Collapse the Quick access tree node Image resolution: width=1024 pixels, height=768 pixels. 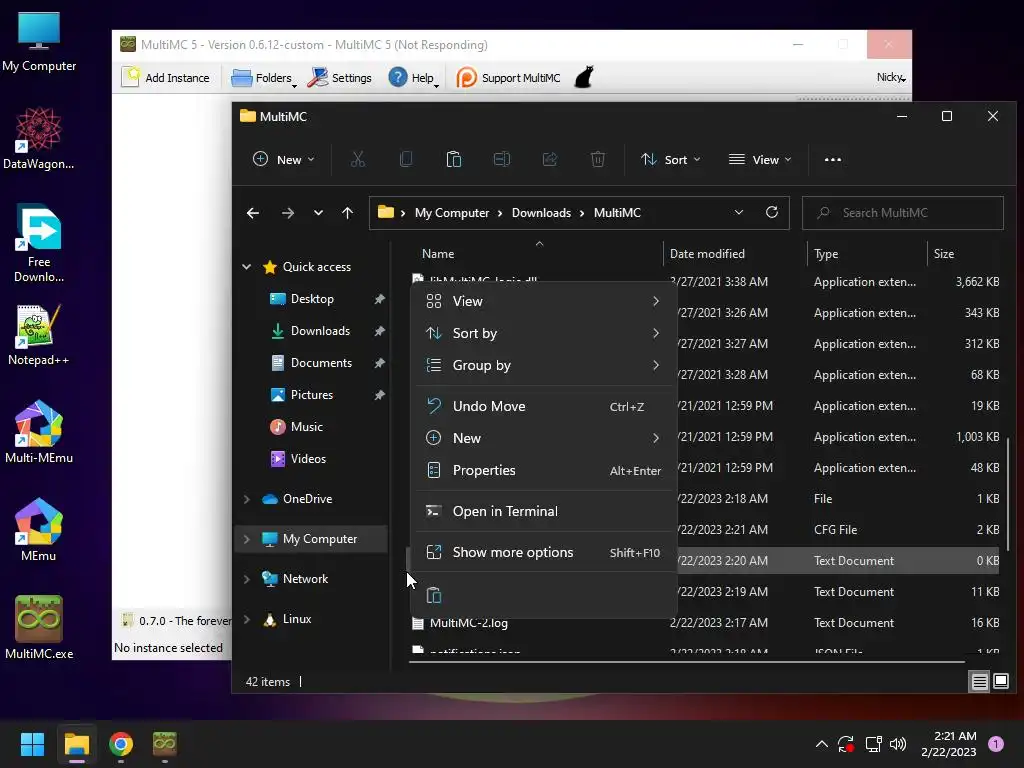[247, 266]
